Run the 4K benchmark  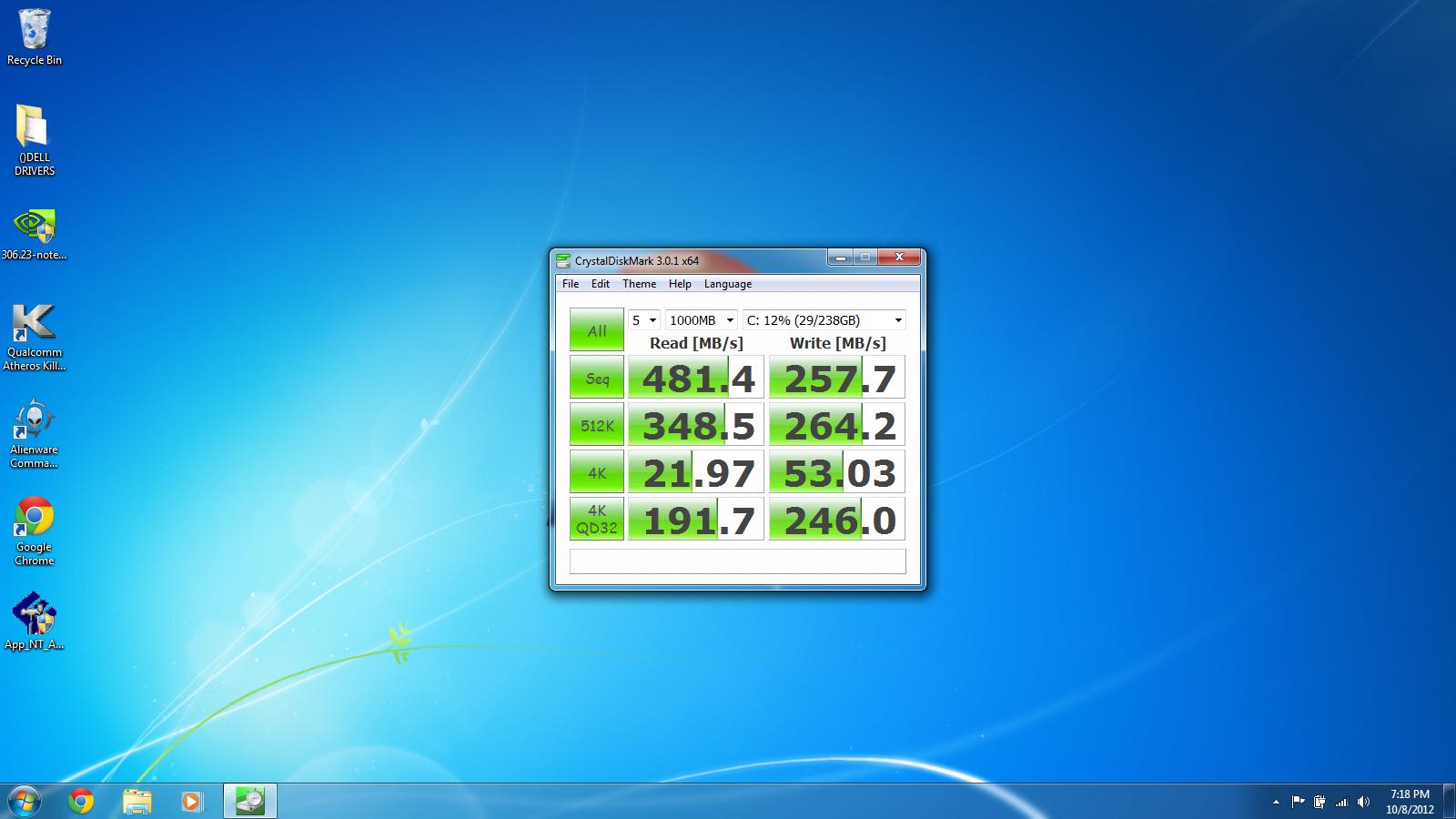click(597, 472)
